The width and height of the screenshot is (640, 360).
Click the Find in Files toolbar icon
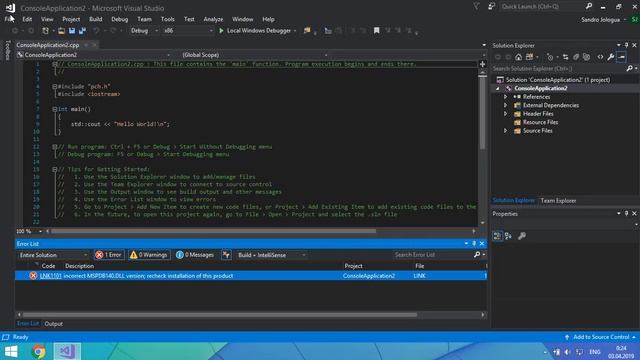pyautogui.click(x=307, y=31)
